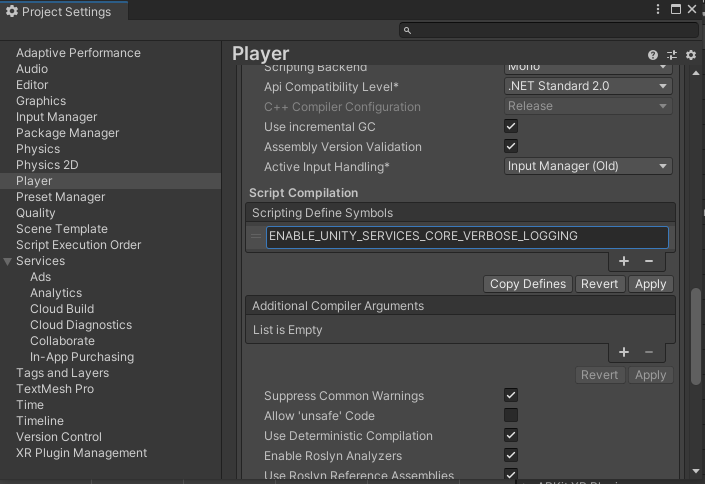Click the Player preset sliders icon
Viewport: 705px width, 484px height.
click(671, 56)
